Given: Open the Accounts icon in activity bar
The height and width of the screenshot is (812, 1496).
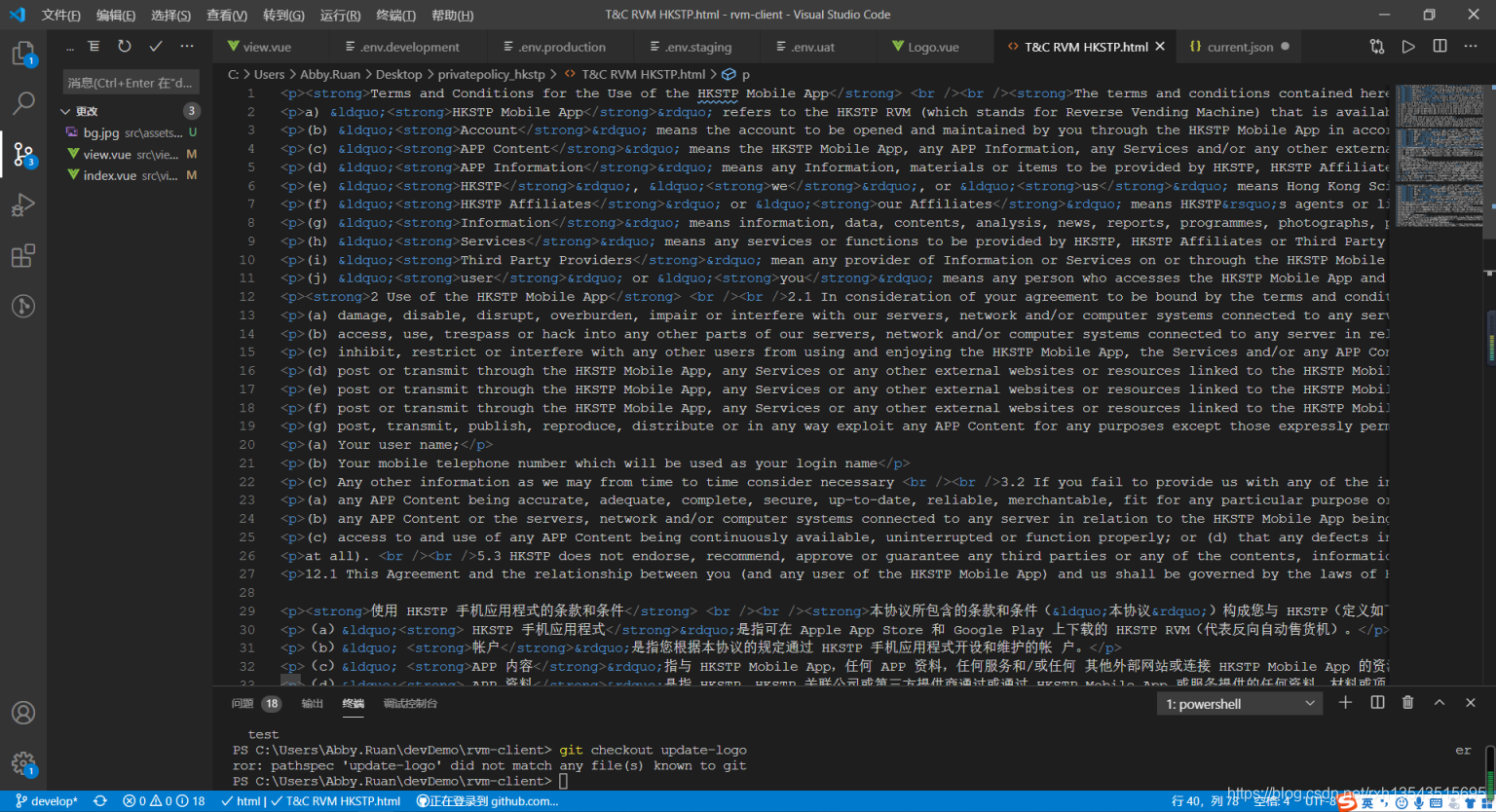Looking at the screenshot, I should coord(22,713).
